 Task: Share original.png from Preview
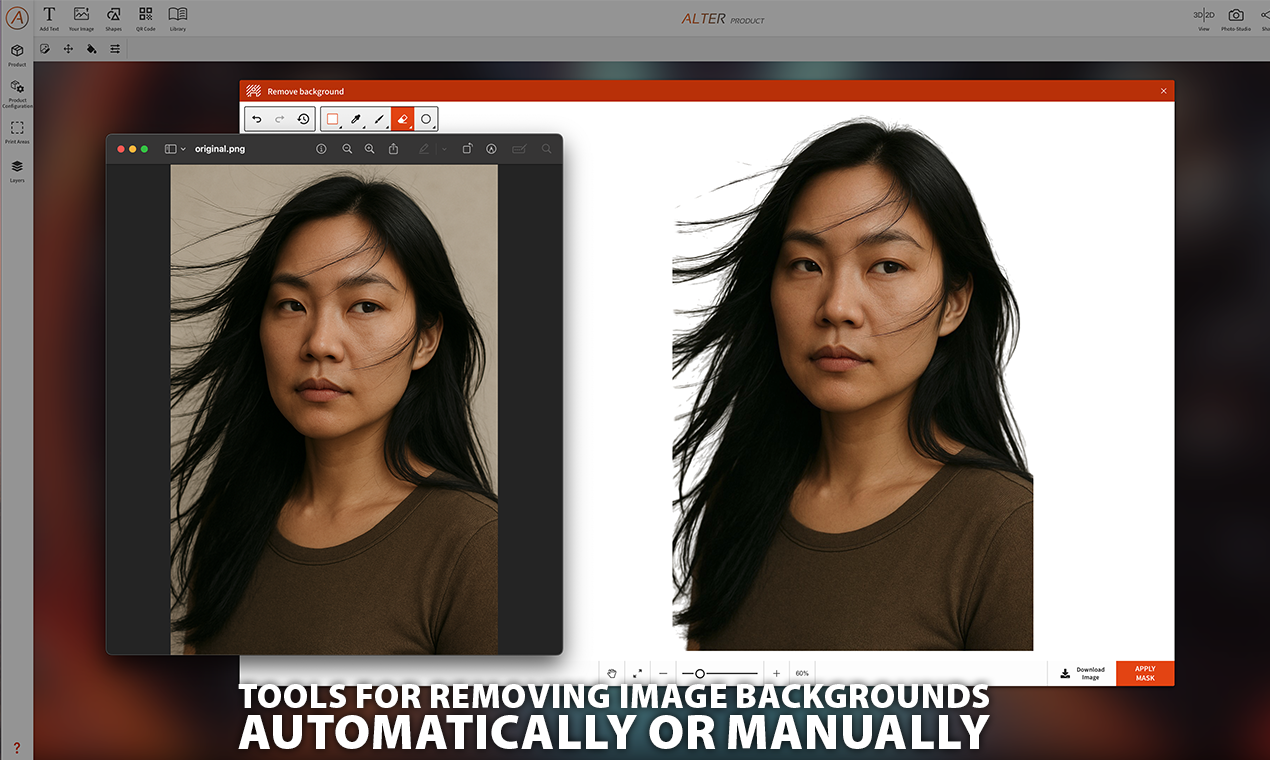[x=394, y=149]
